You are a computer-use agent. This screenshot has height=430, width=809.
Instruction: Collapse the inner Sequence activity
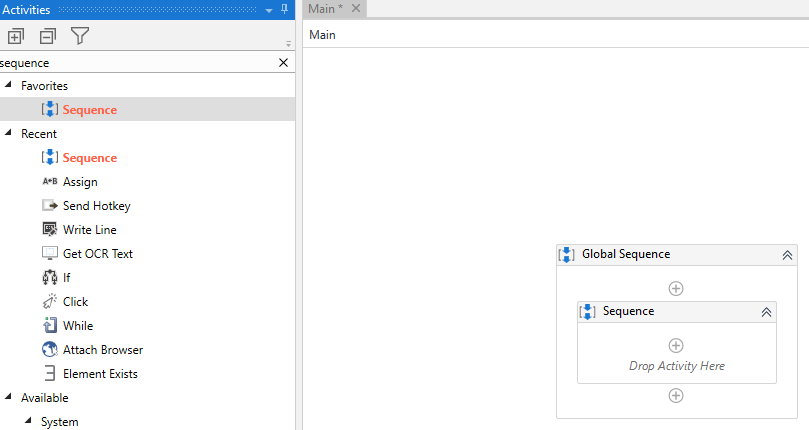[x=767, y=312]
